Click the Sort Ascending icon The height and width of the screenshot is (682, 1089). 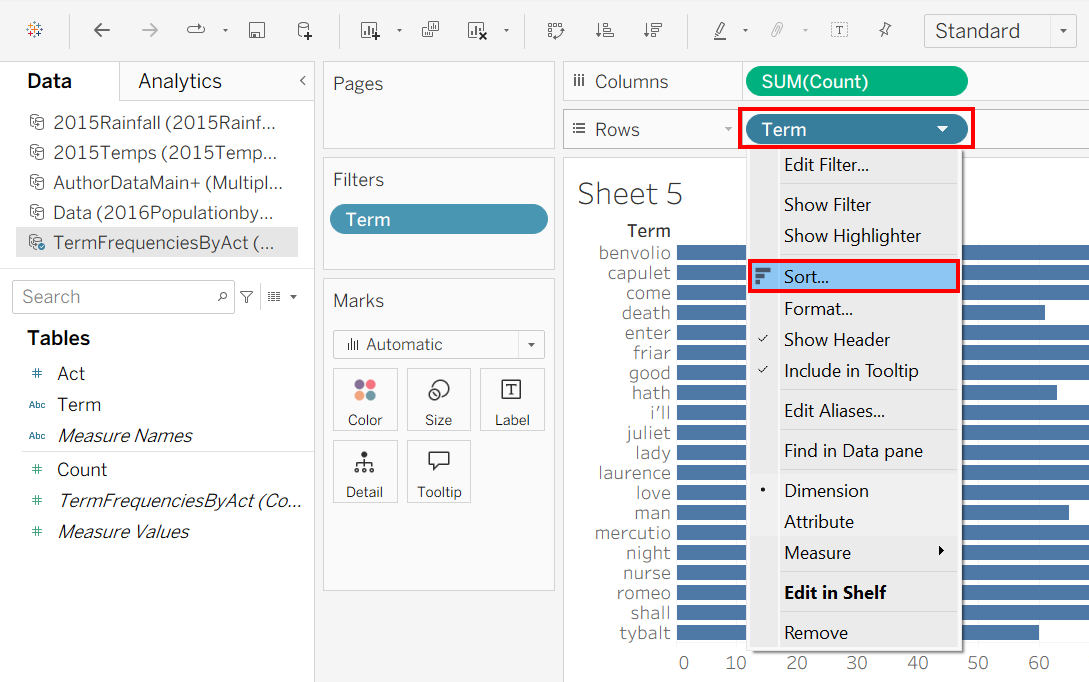tap(604, 30)
